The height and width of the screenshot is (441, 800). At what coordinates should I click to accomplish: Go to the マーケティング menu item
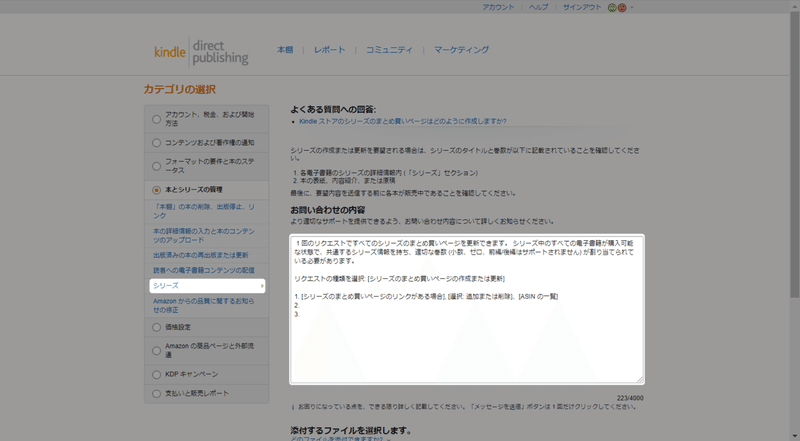(461, 50)
